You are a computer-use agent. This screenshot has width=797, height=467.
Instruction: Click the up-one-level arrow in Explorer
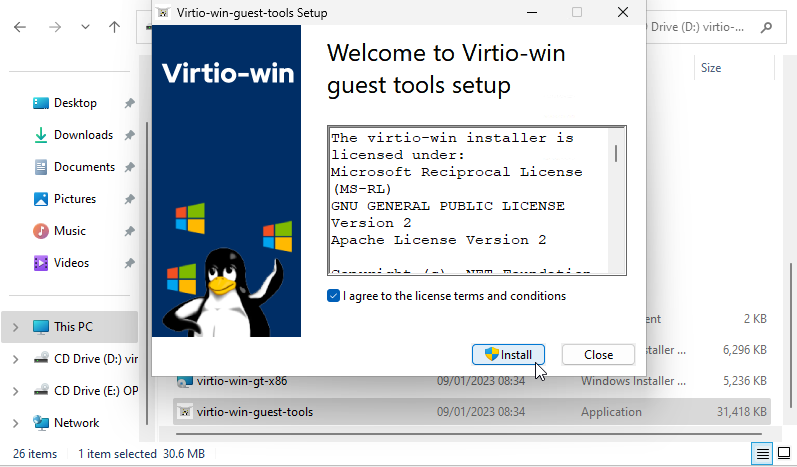[115, 28]
